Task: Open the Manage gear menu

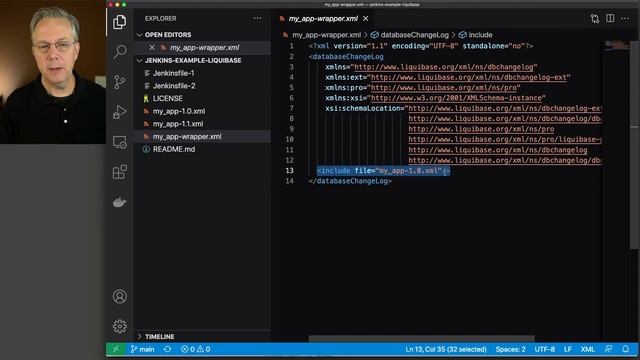Action: (x=120, y=326)
